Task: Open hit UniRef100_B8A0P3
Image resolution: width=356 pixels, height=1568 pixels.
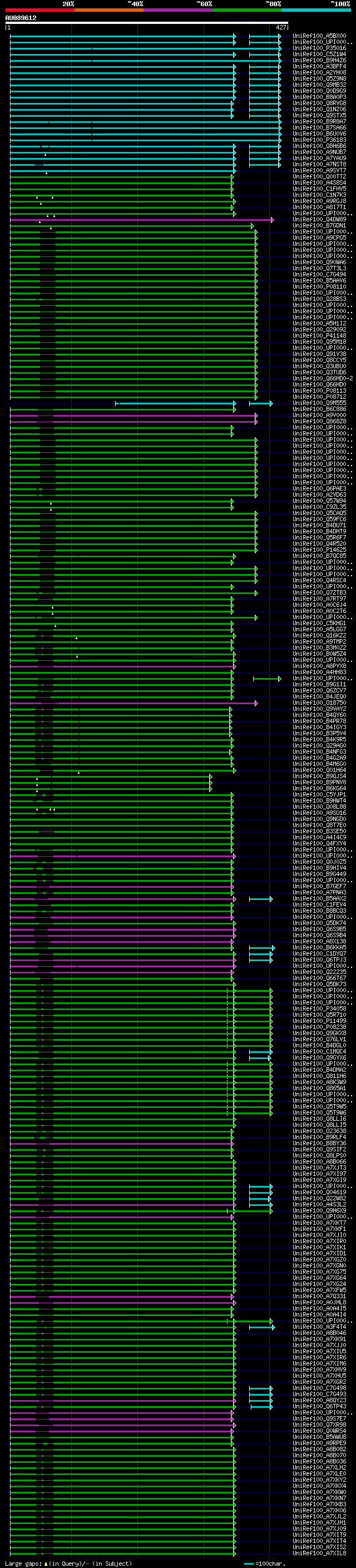Action: 319,97
